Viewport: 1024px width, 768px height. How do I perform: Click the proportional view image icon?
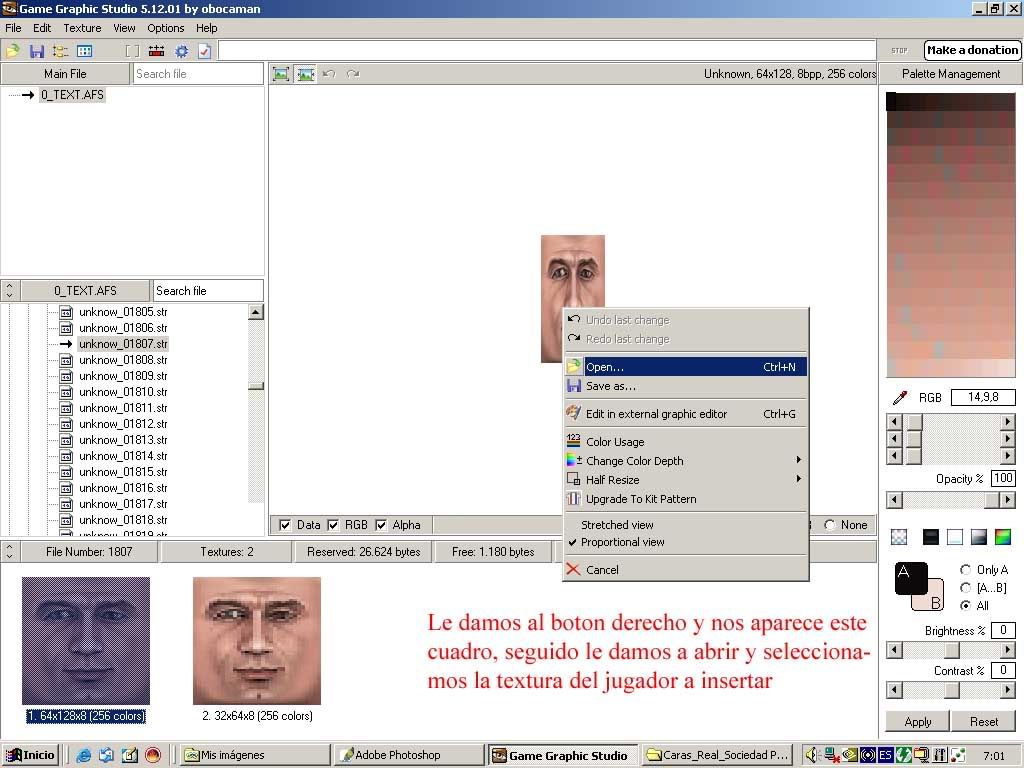(x=305, y=74)
